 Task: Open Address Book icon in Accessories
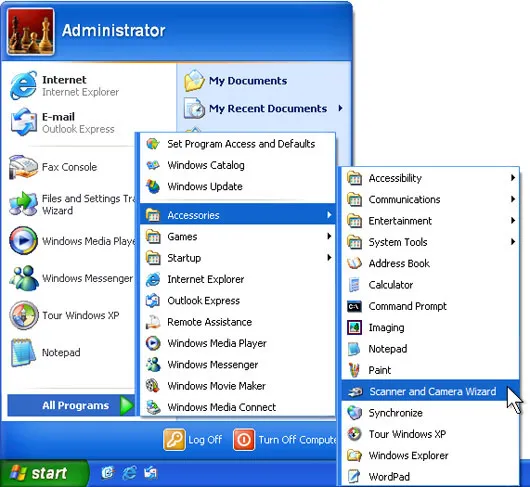[354, 263]
